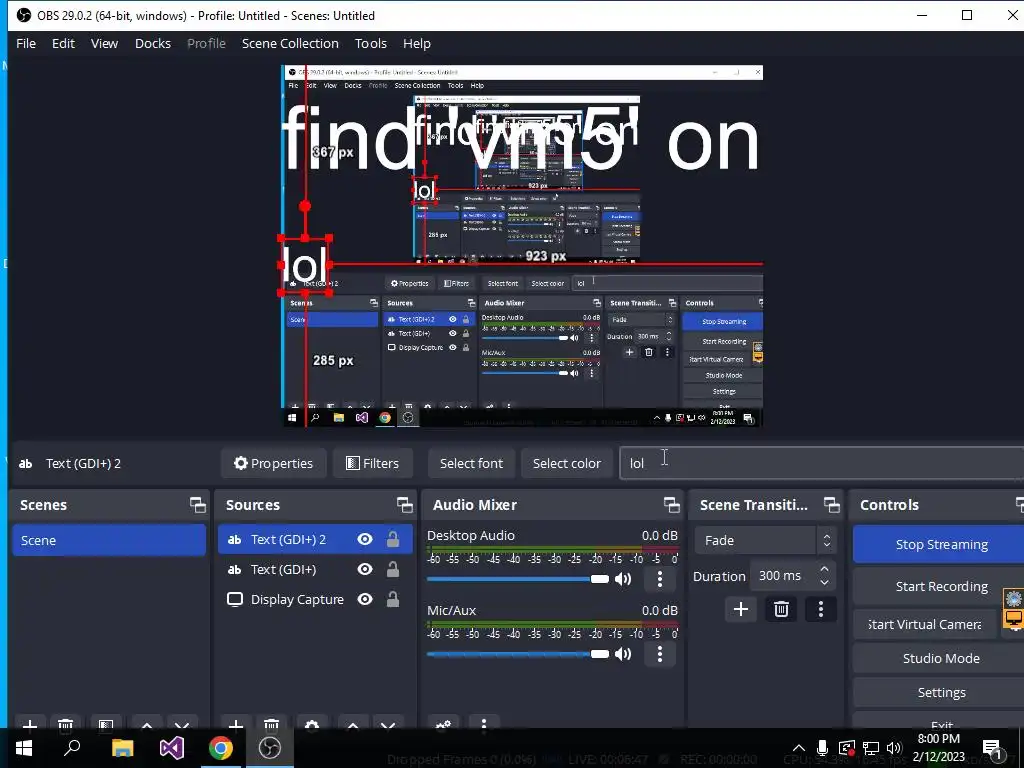Add a new scene with plus icon

29,724
